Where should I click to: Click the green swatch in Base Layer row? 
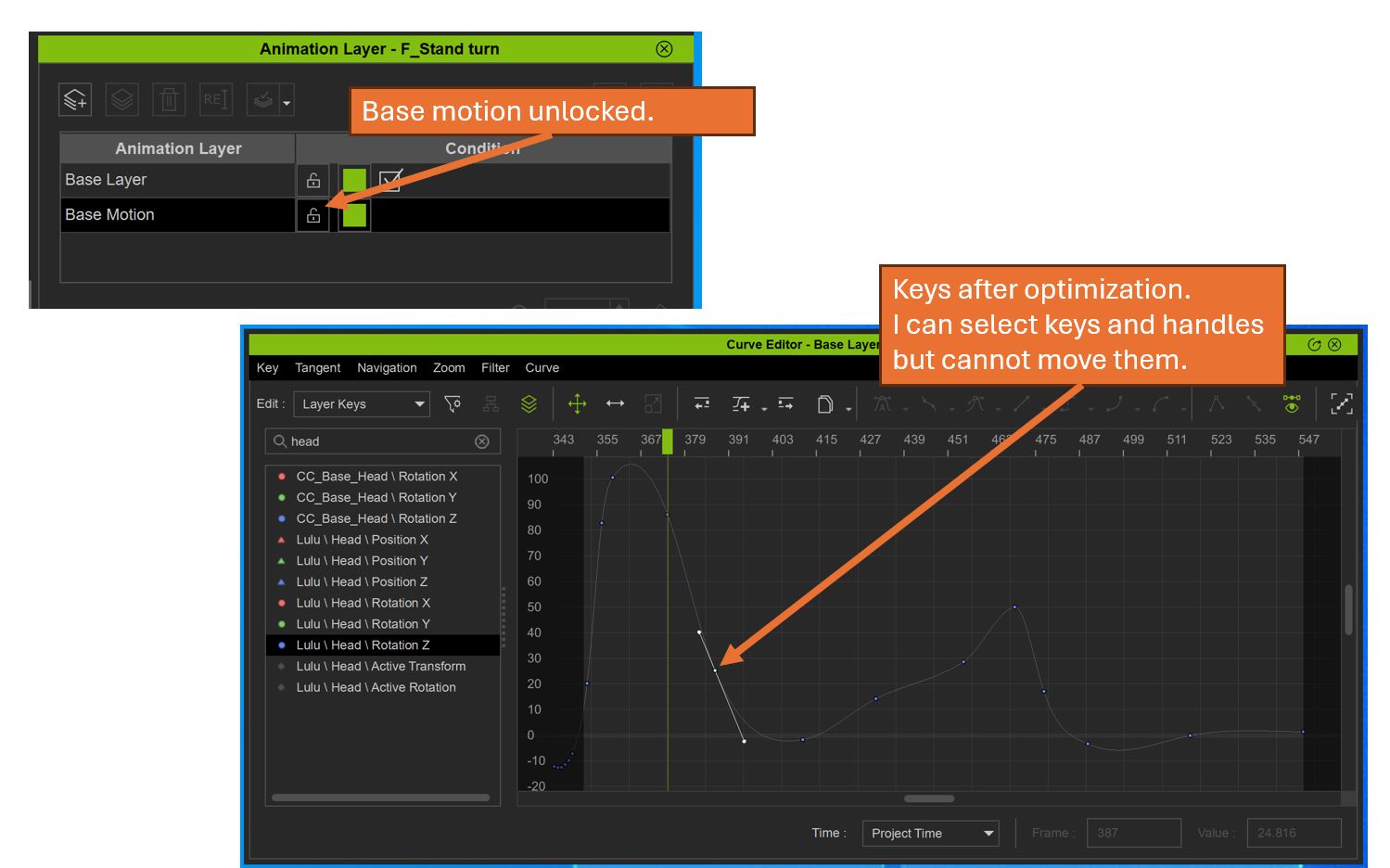354,181
